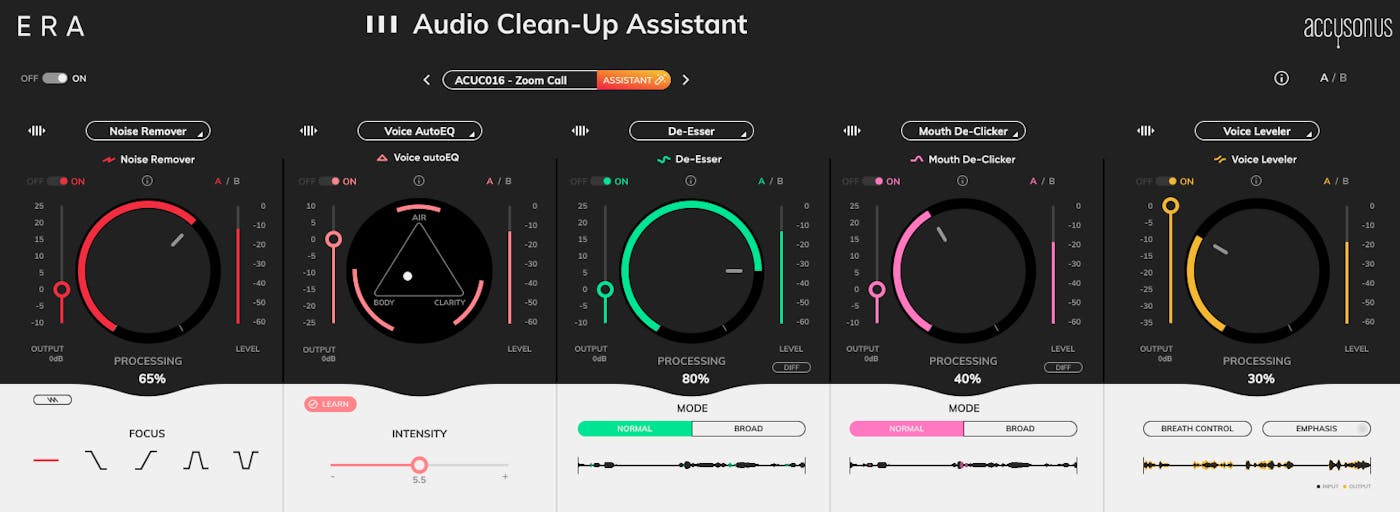This screenshot has width=1400, height=512.
Task: Click small waveform button above FOCUS
Action: (x=52, y=400)
